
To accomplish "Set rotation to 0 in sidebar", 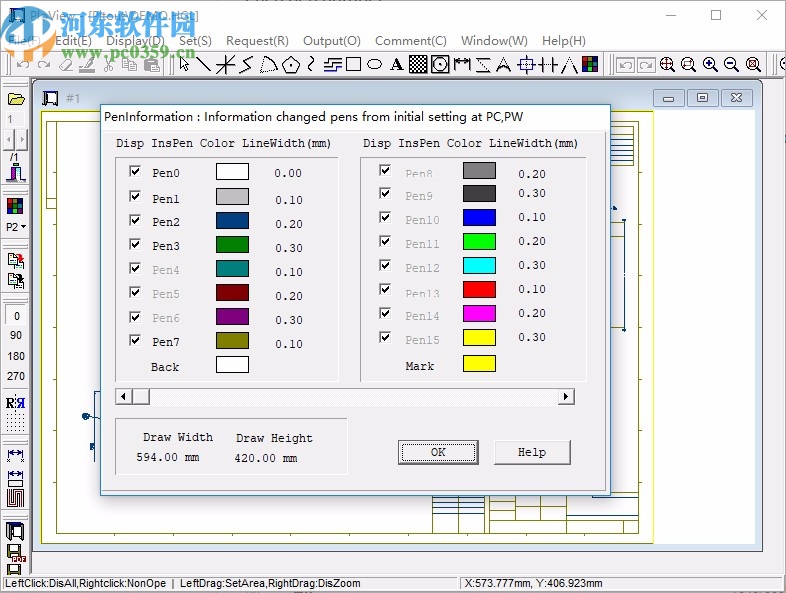I will click(16, 316).
